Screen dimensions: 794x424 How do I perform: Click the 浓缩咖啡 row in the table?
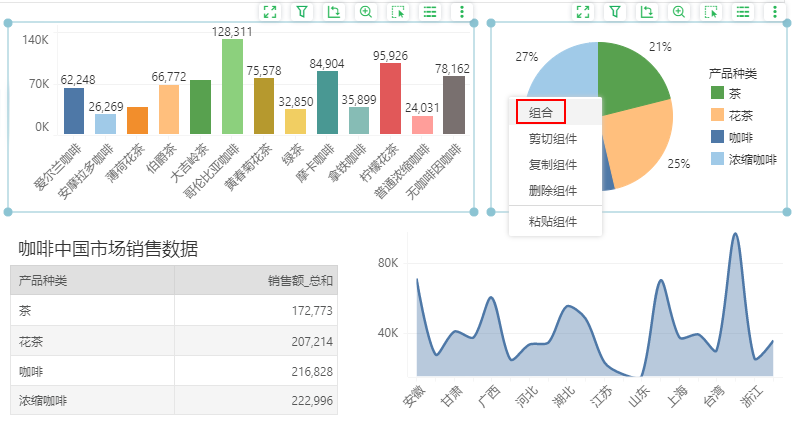[x=174, y=400]
